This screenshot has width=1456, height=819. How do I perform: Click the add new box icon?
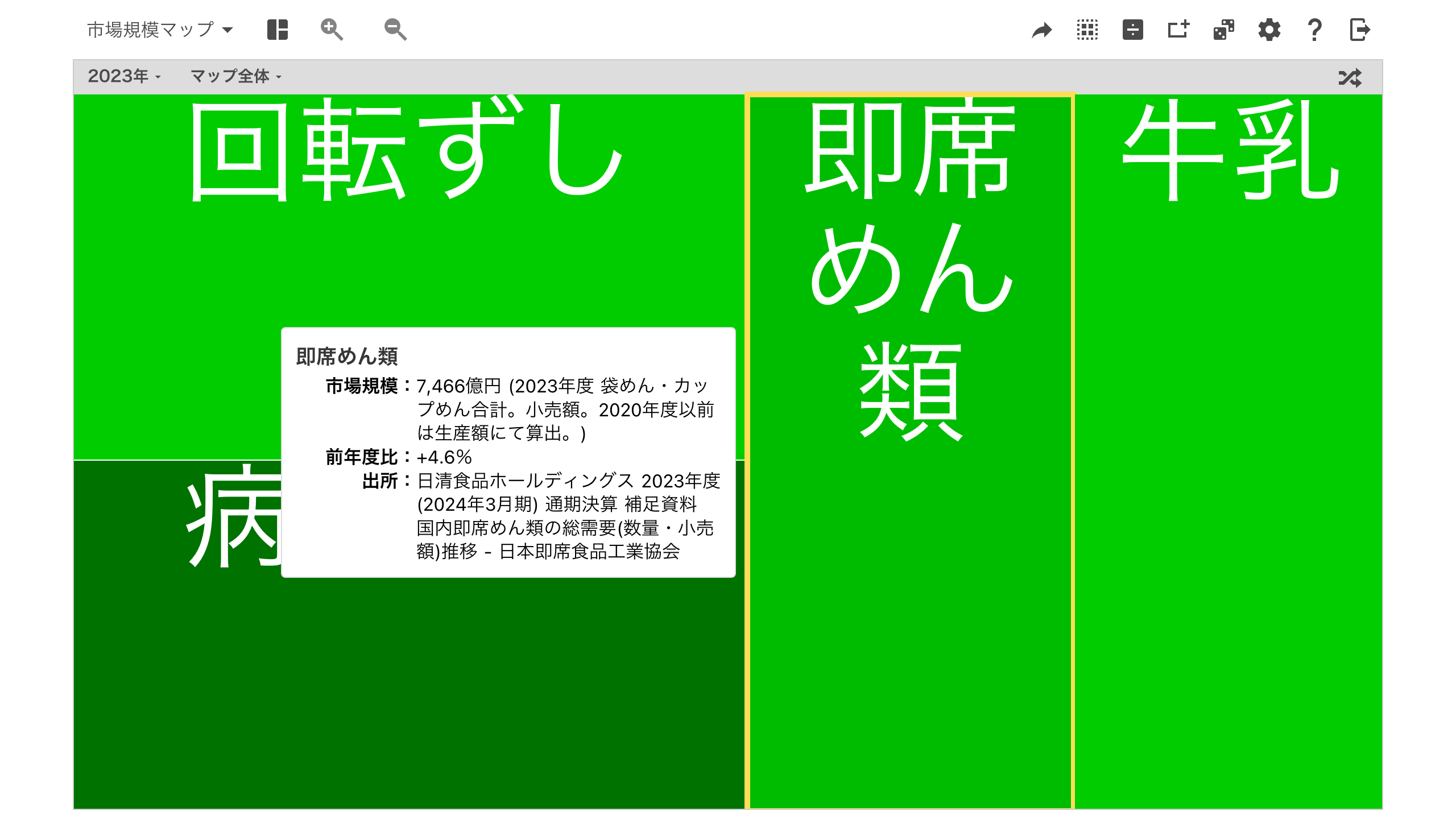(x=1178, y=30)
